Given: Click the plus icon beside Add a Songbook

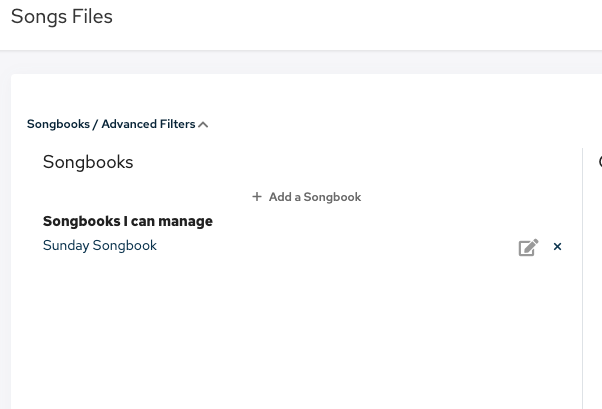Looking at the screenshot, I should click(x=257, y=197).
